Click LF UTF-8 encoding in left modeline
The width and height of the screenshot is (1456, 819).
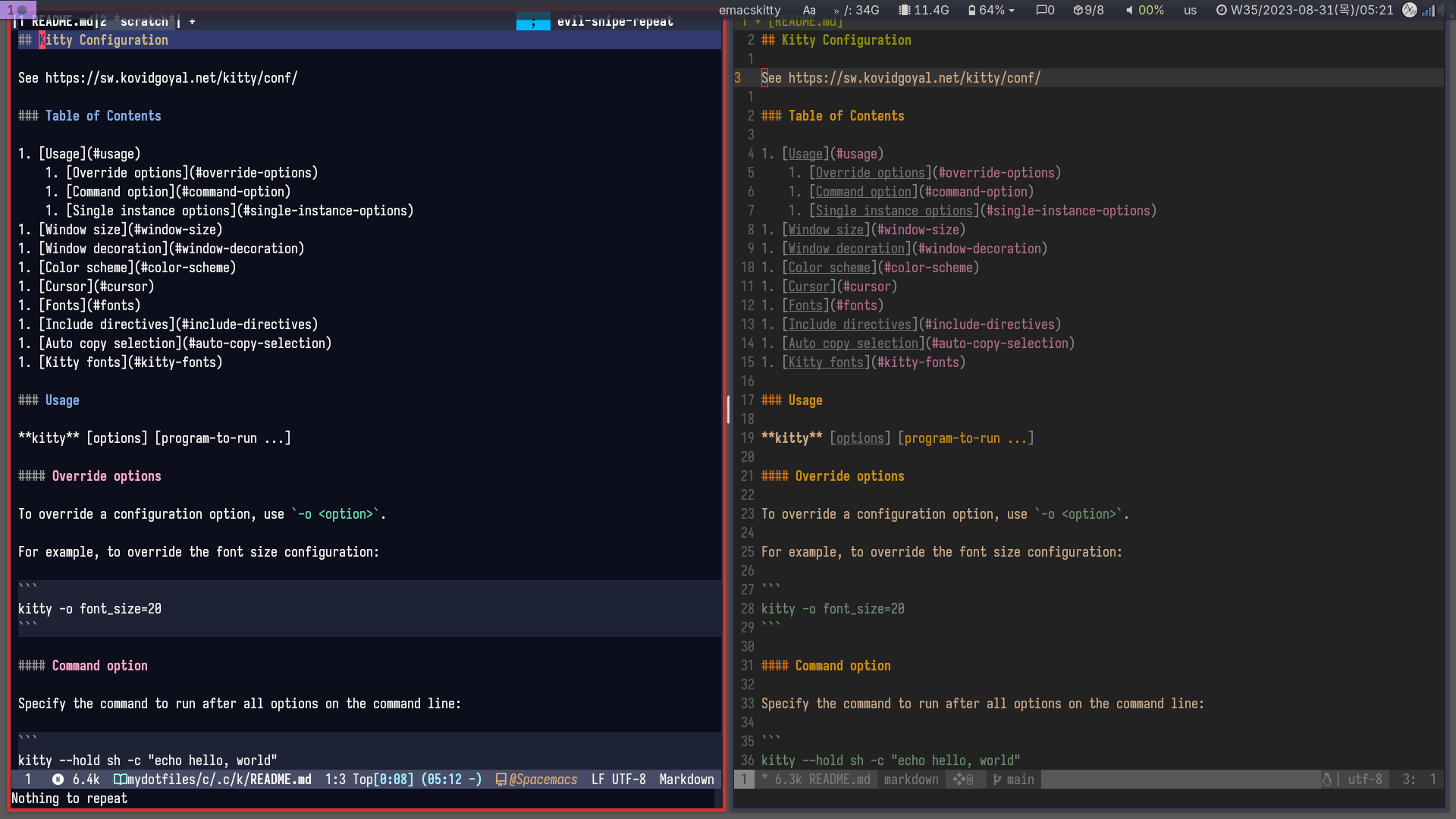tap(618, 780)
